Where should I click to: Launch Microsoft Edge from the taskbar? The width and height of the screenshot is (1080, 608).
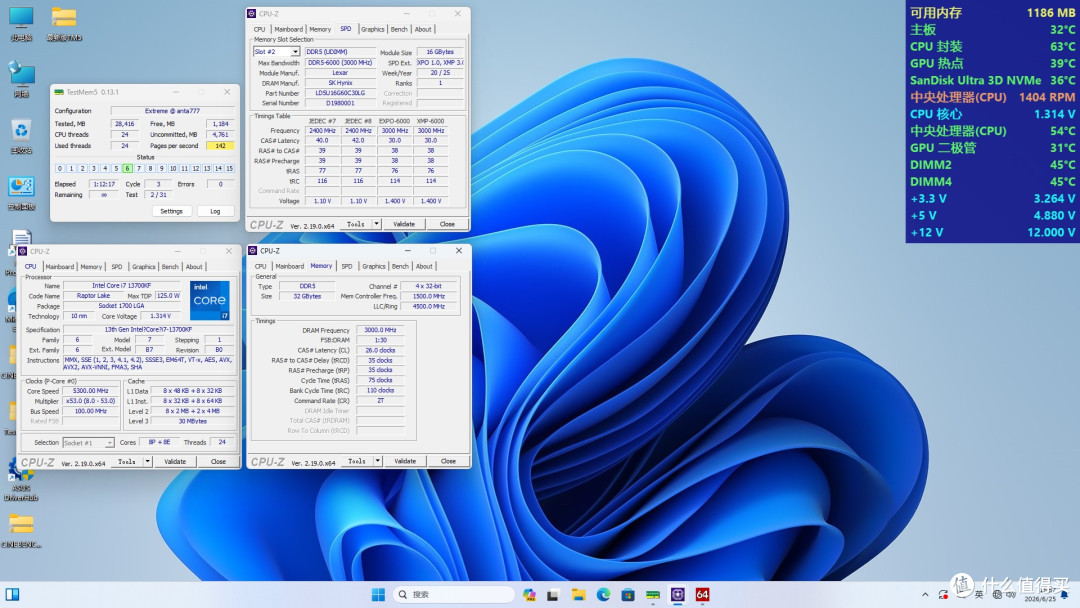pyautogui.click(x=603, y=594)
